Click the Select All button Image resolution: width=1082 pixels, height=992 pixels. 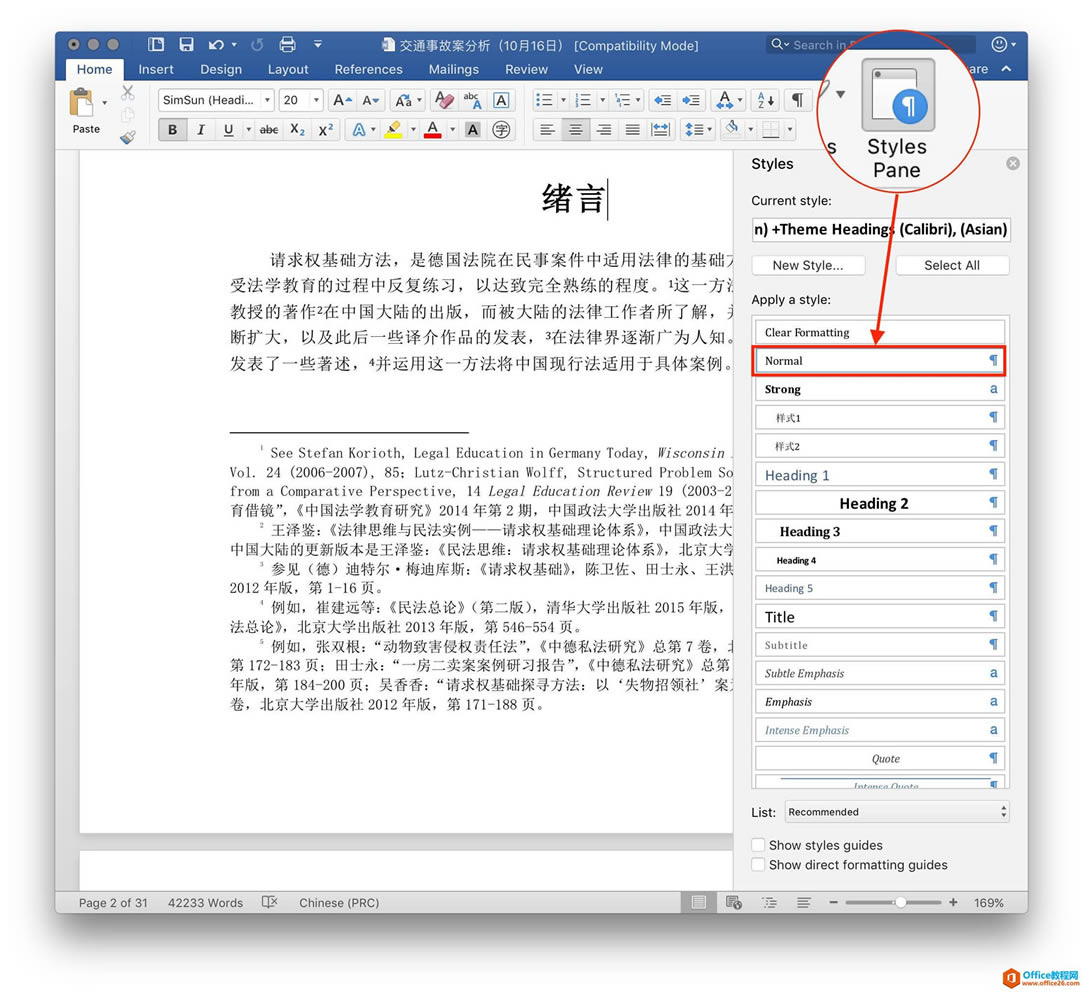951,265
